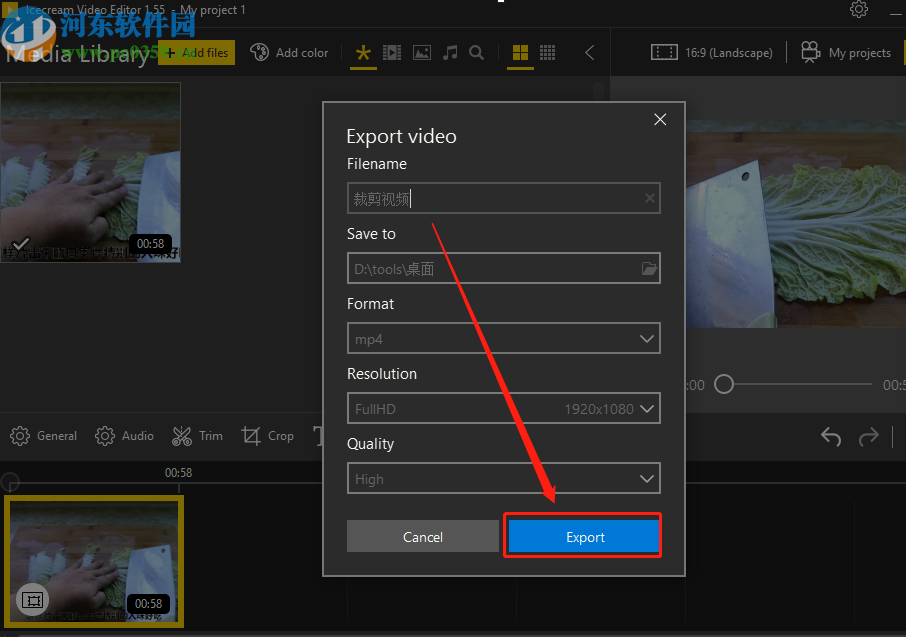This screenshot has width=906, height=637.
Task: Filter media library by audio
Action: click(450, 53)
